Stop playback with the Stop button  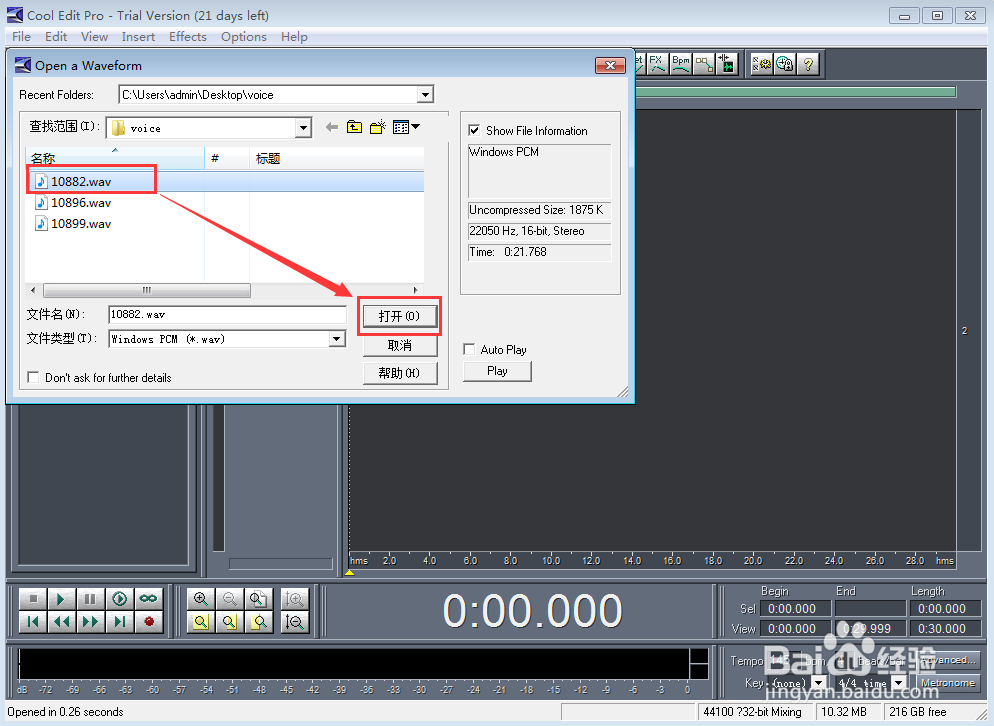tap(33, 599)
